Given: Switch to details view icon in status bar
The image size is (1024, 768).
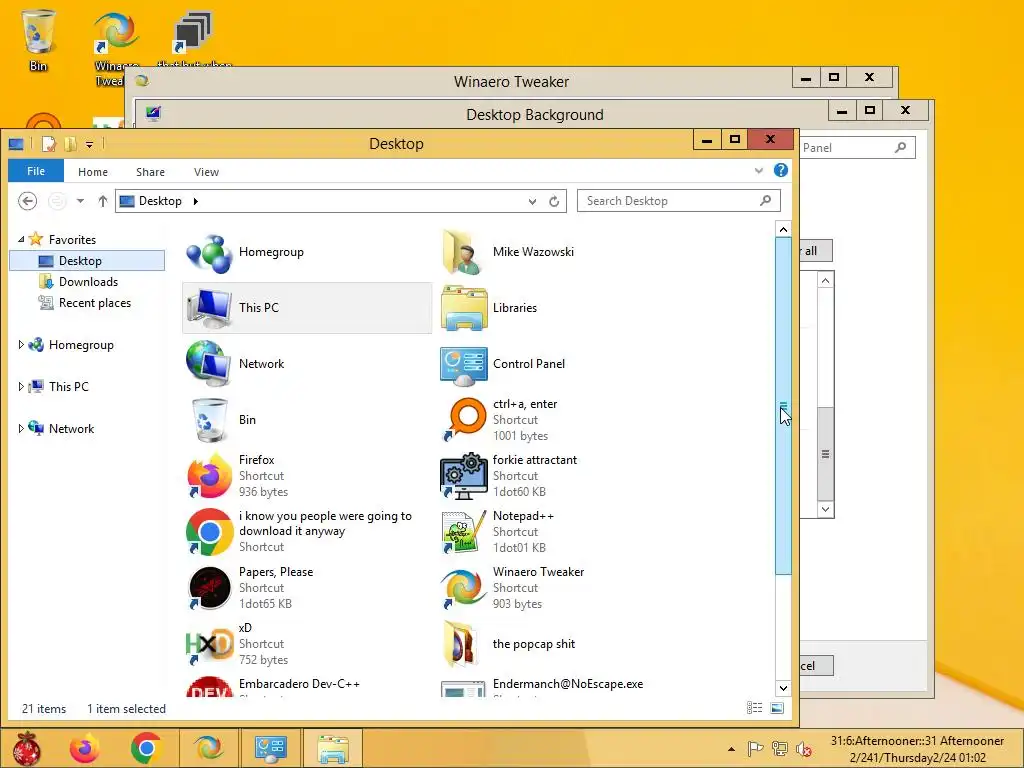Looking at the screenshot, I should pyautogui.click(x=754, y=708).
